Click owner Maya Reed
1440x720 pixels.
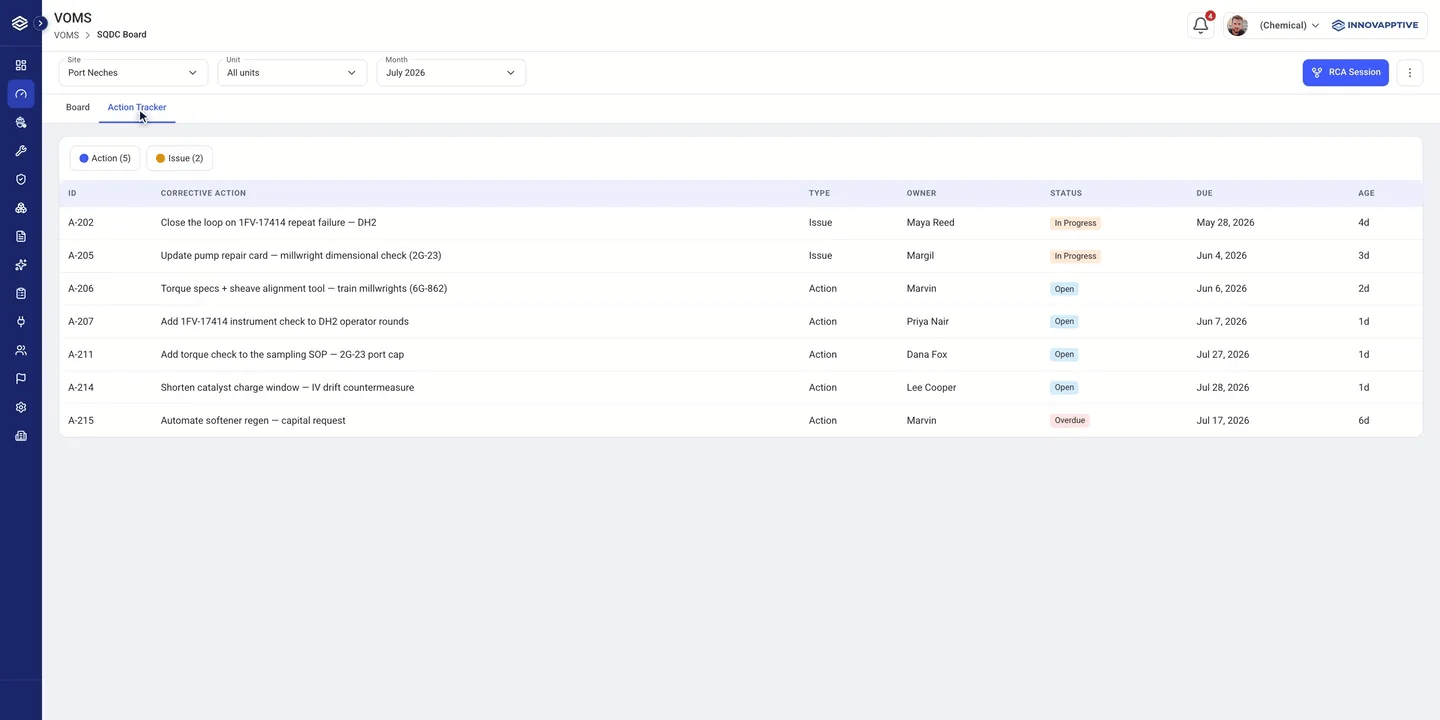coord(931,223)
